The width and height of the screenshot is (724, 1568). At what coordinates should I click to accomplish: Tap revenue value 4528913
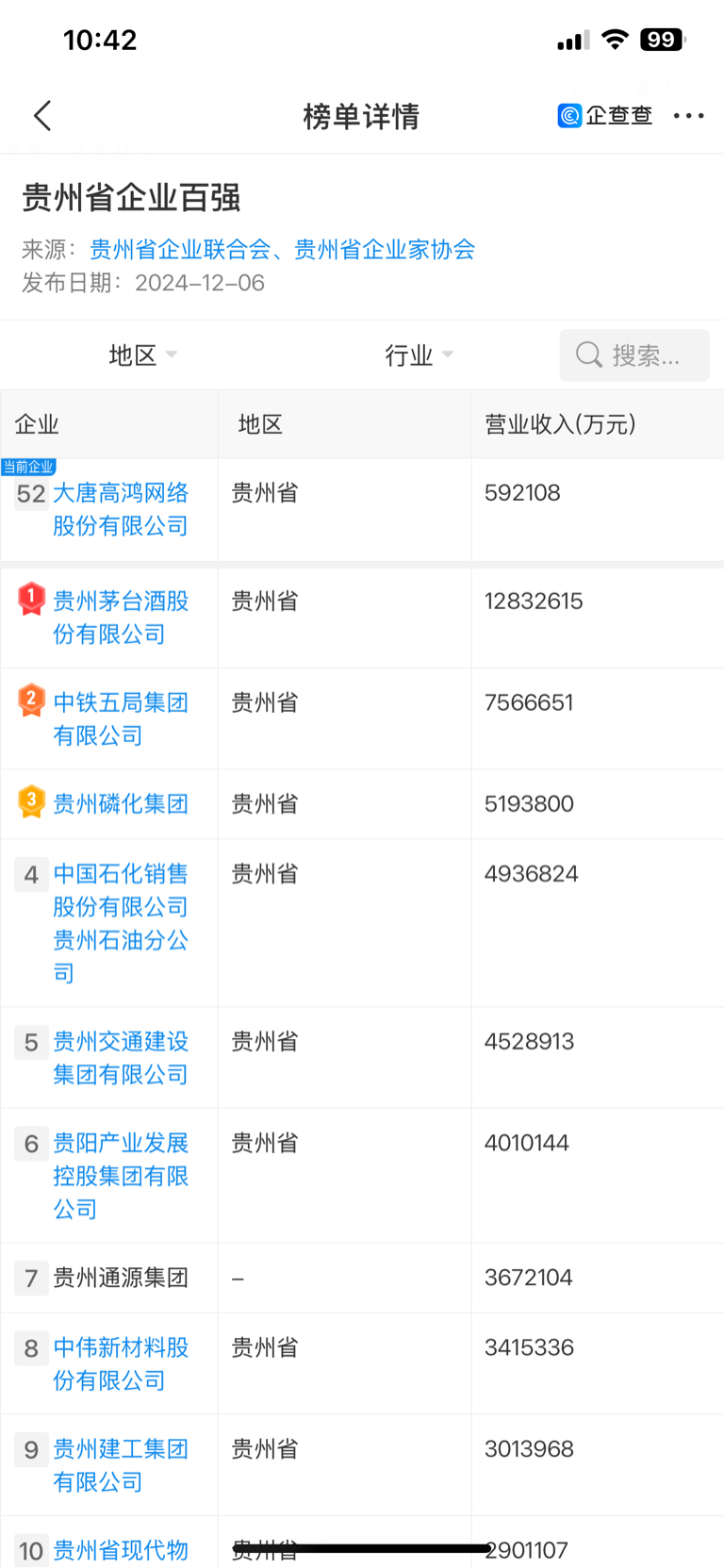(x=529, y=1042)
